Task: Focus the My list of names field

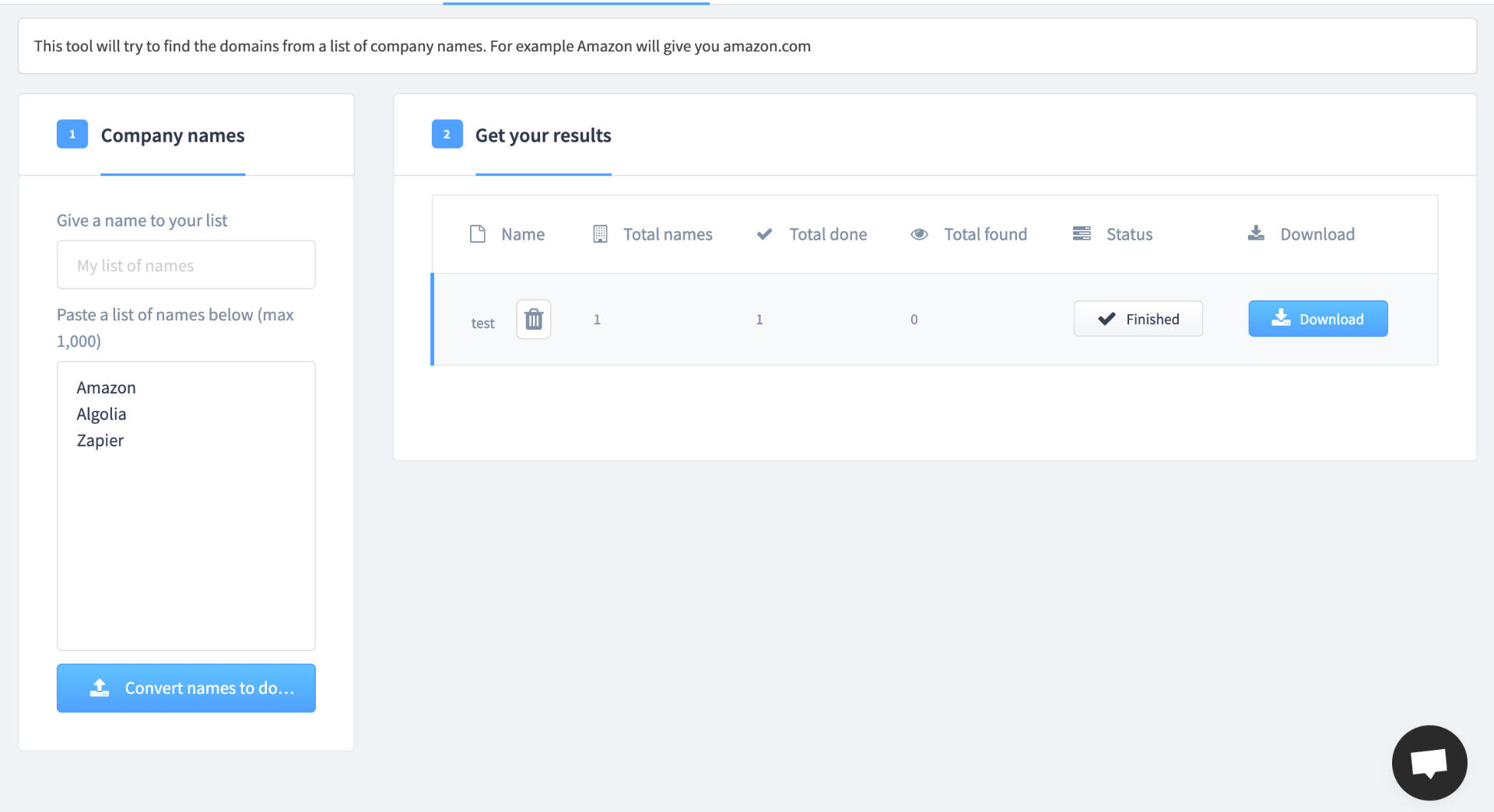Action: click(x=186, y=265)
